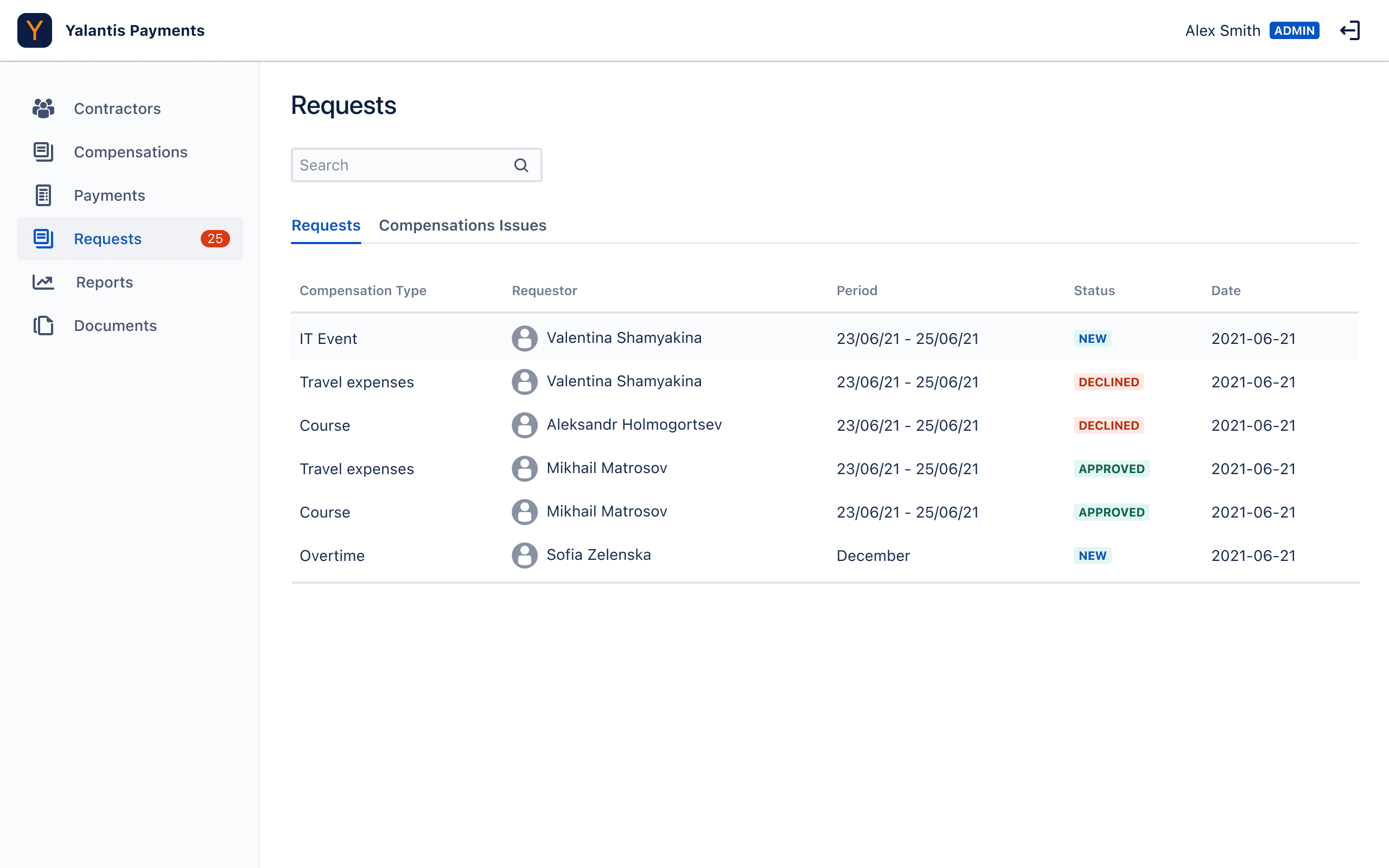
Task: Click APPROVED status on Course row
Action: coord(1111,512)
